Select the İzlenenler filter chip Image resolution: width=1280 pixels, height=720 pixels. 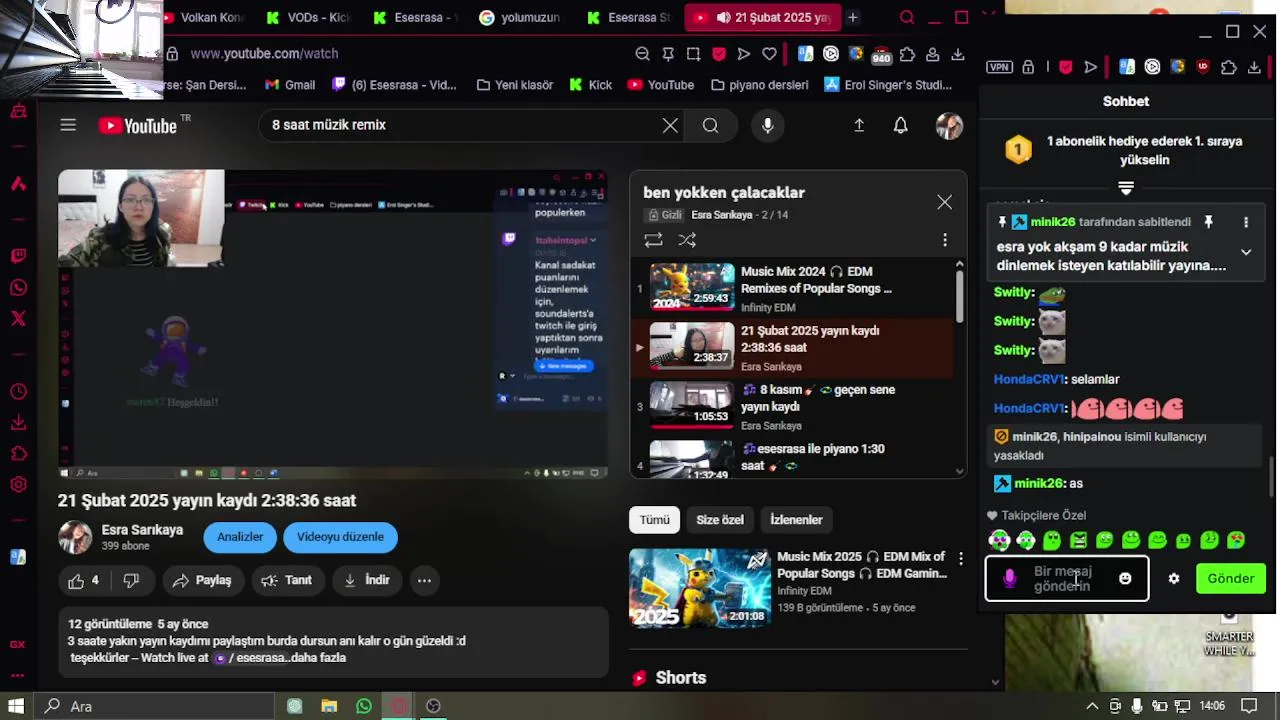tap(796, 520)
